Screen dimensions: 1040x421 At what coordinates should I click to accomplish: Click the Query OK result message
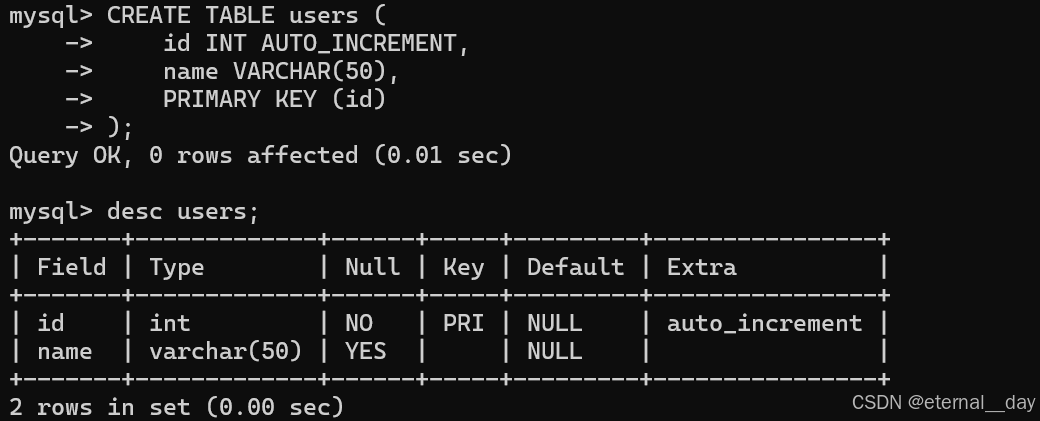pyautogui.click(x=260, y=155)
